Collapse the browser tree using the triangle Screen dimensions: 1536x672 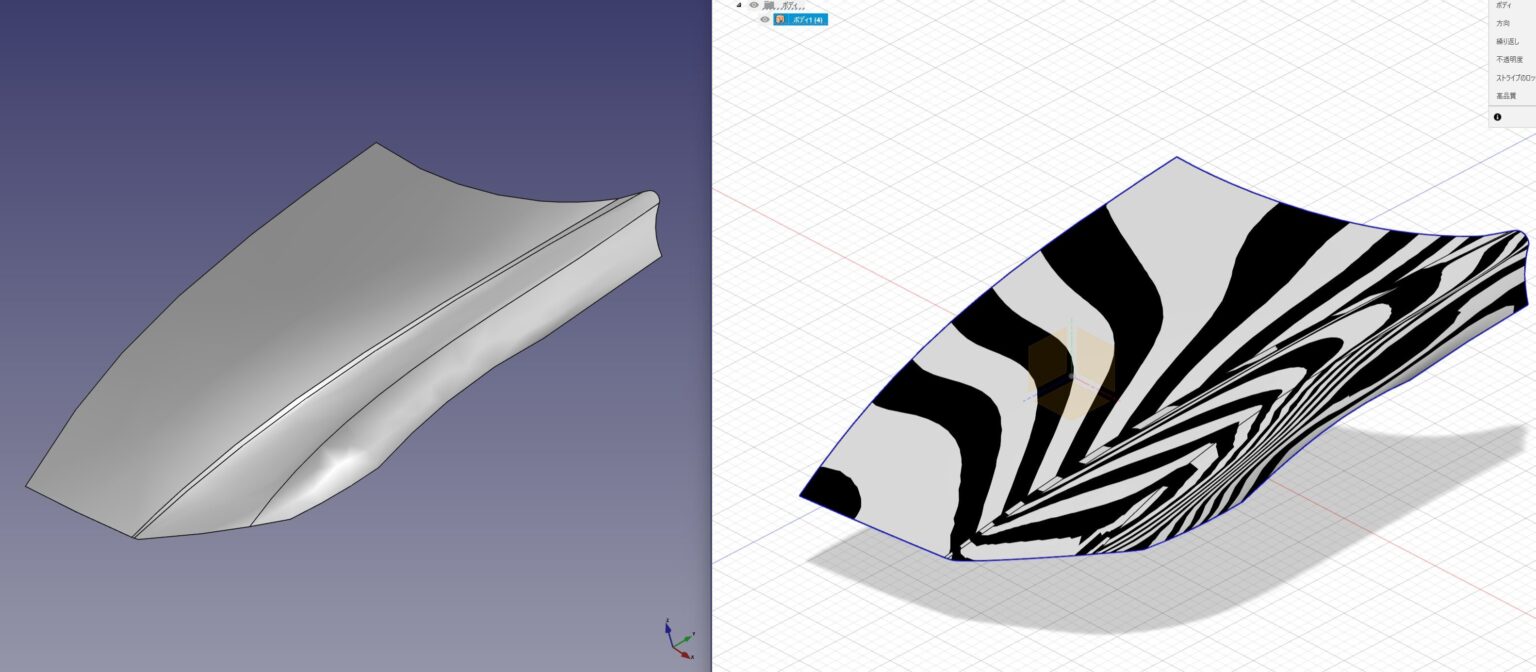[x=740, y=4]
